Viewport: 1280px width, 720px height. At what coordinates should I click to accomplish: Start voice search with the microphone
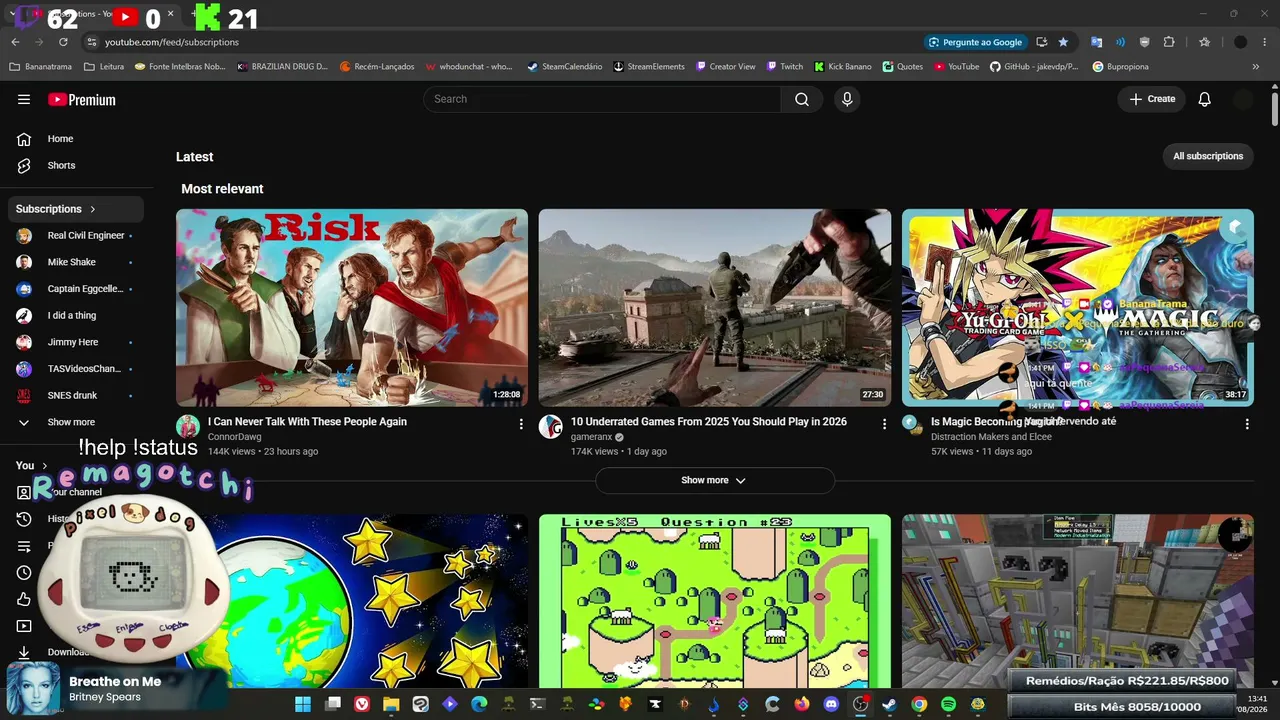click(847, 99)
